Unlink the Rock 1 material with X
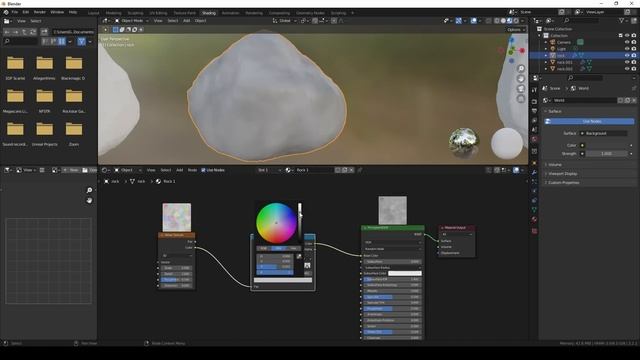 351,170
